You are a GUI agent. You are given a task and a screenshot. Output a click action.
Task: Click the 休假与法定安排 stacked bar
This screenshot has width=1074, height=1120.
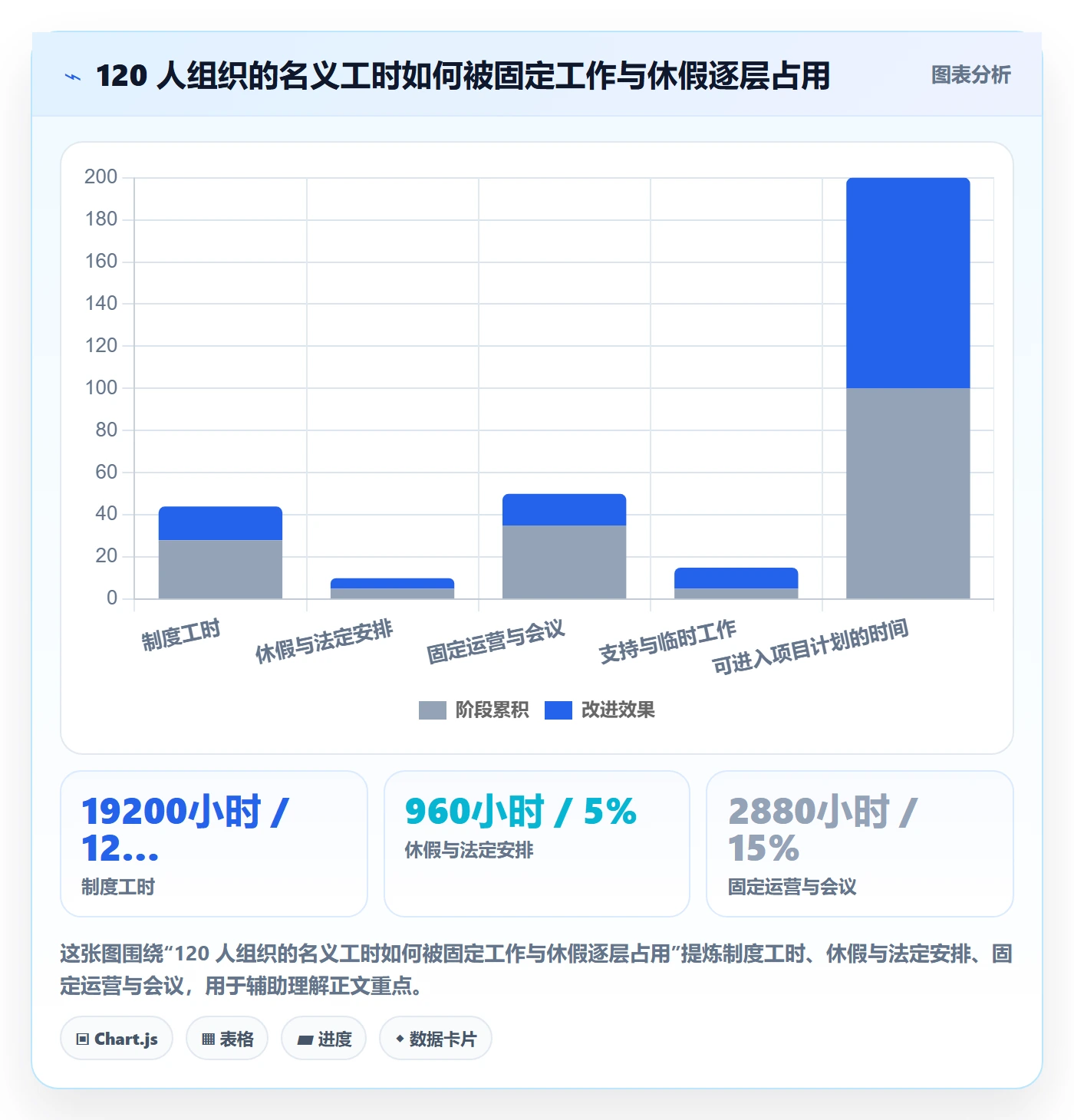tap(392, 588)
